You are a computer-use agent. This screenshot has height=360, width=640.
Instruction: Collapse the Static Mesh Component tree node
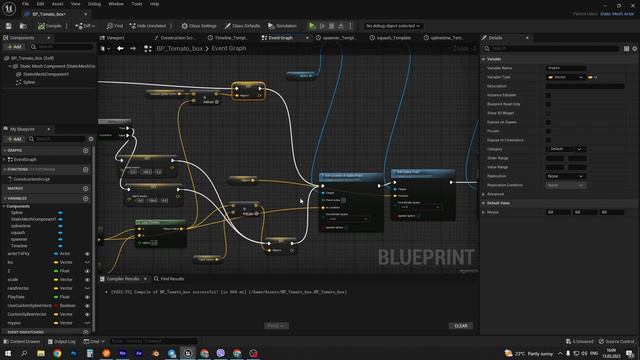[10, 66]
